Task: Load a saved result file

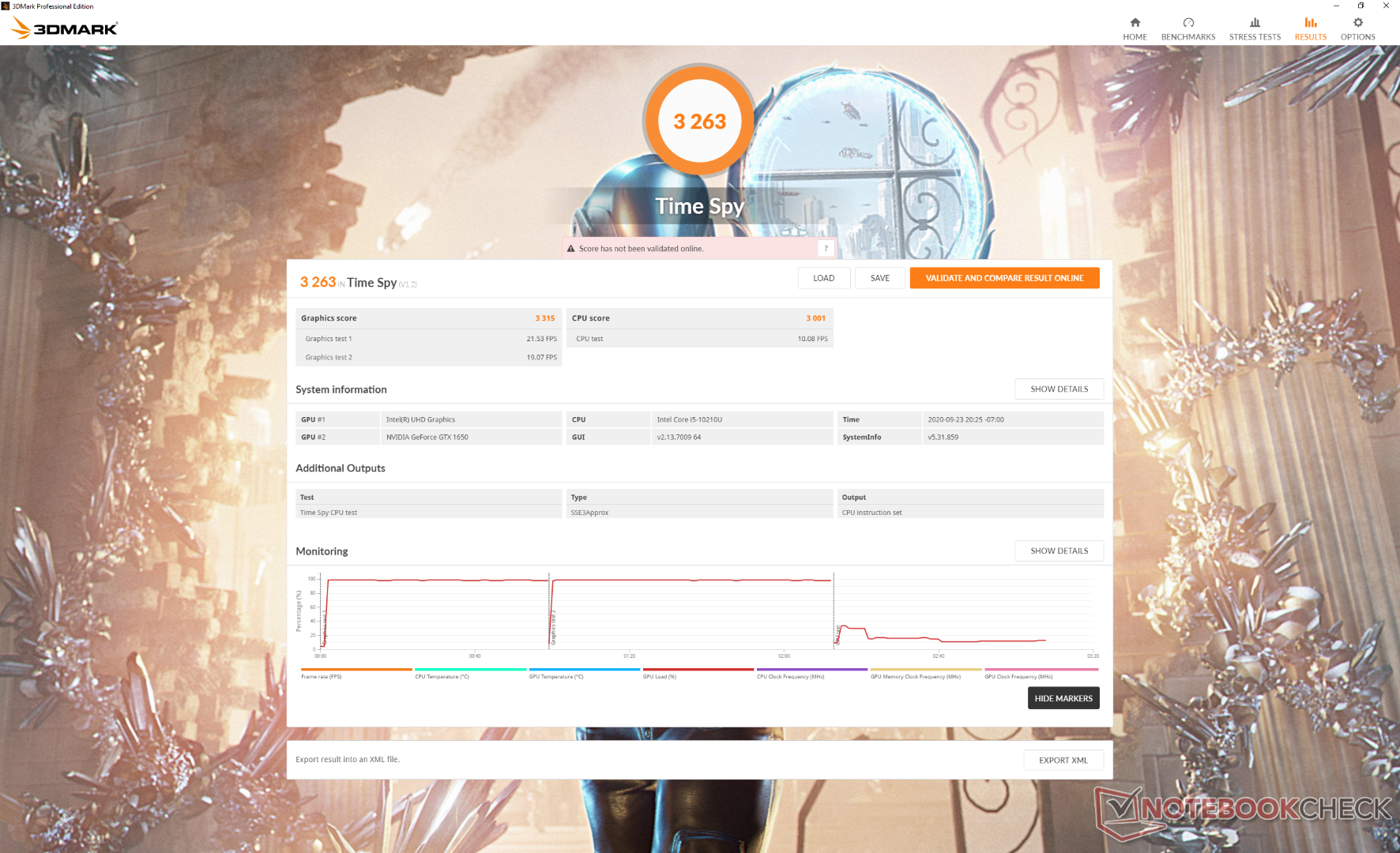Action: point(823,278)
